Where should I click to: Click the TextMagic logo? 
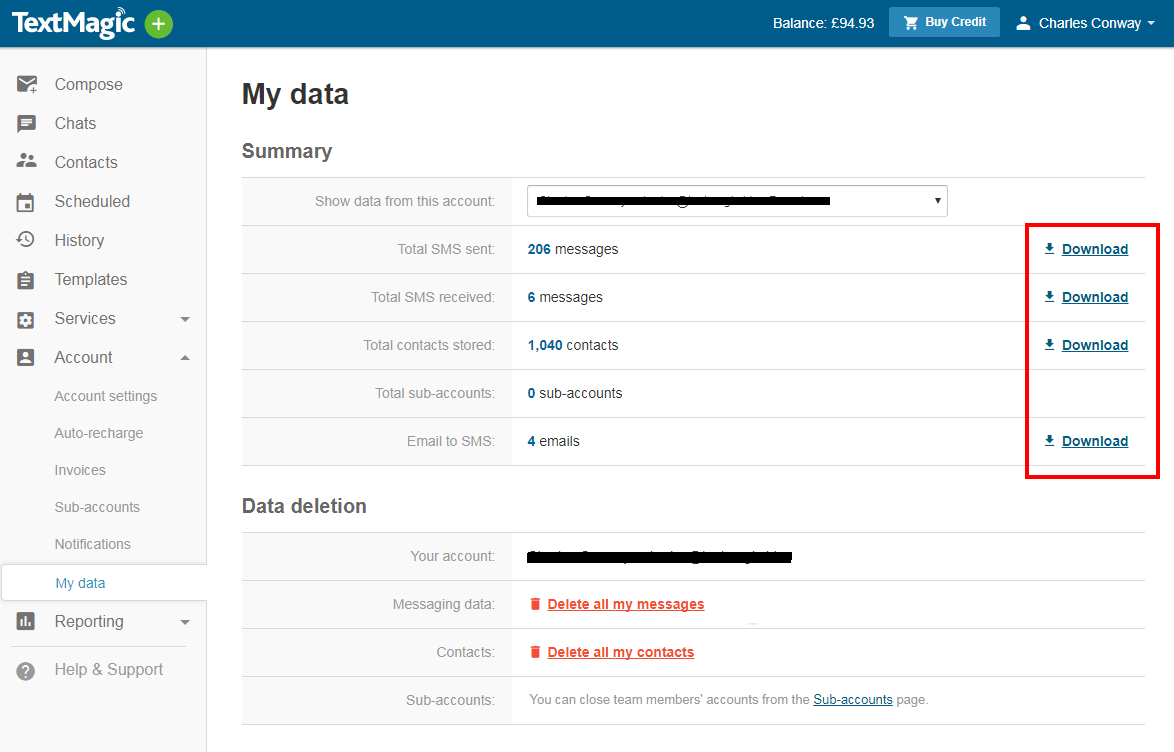coord(73,23)
